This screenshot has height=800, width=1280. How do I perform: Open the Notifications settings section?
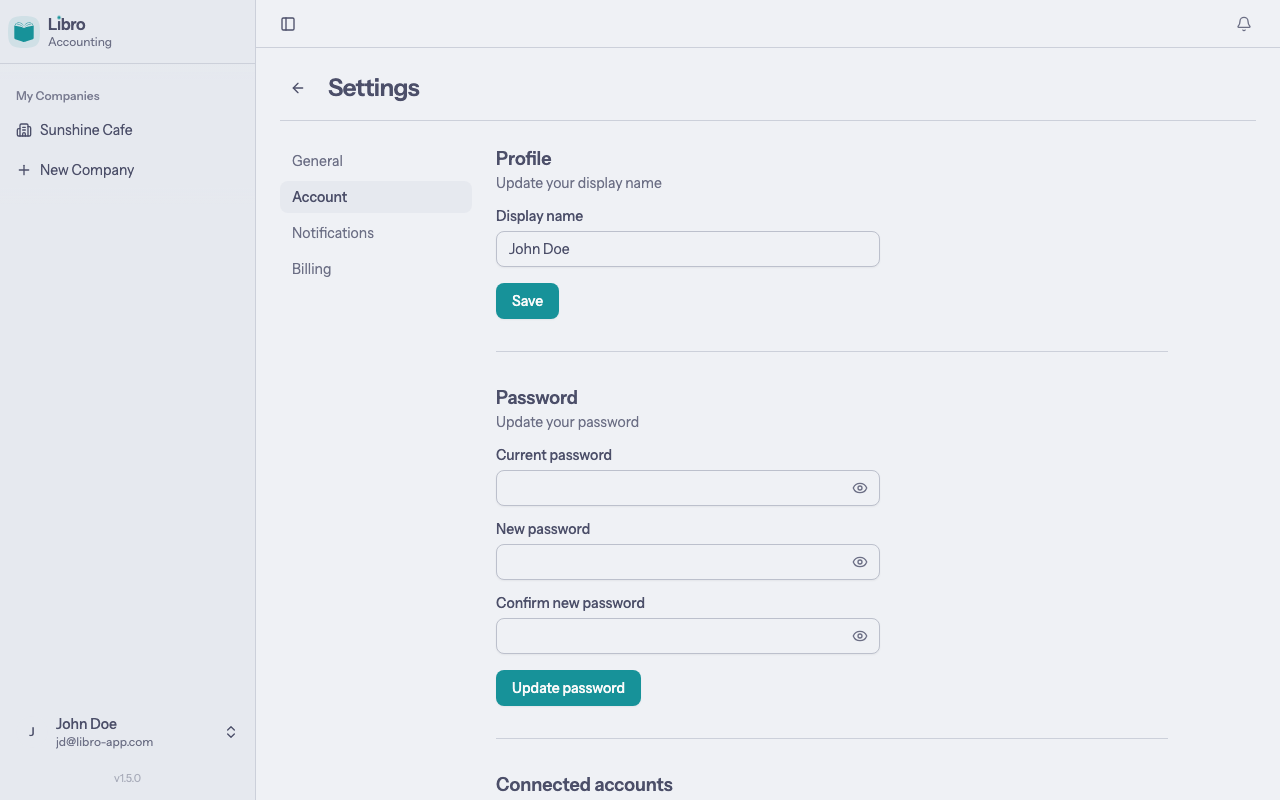click(x=332, y=232)
